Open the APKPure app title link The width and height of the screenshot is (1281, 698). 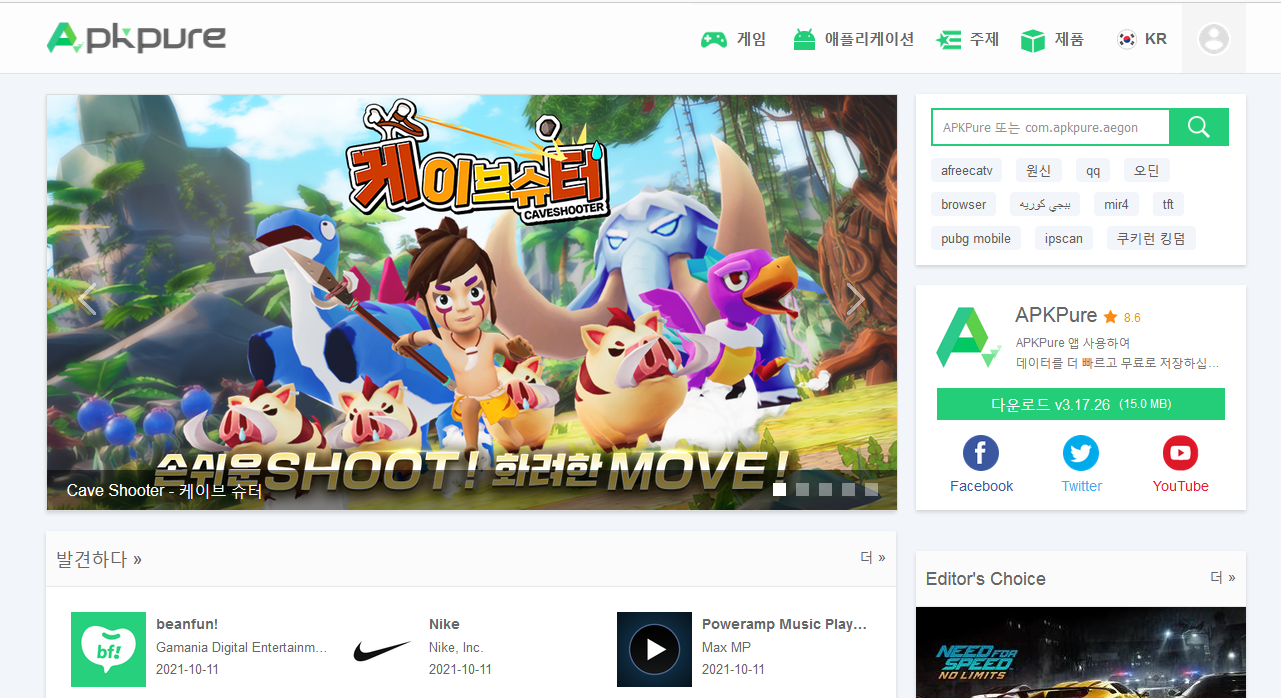coord(1056,315)
